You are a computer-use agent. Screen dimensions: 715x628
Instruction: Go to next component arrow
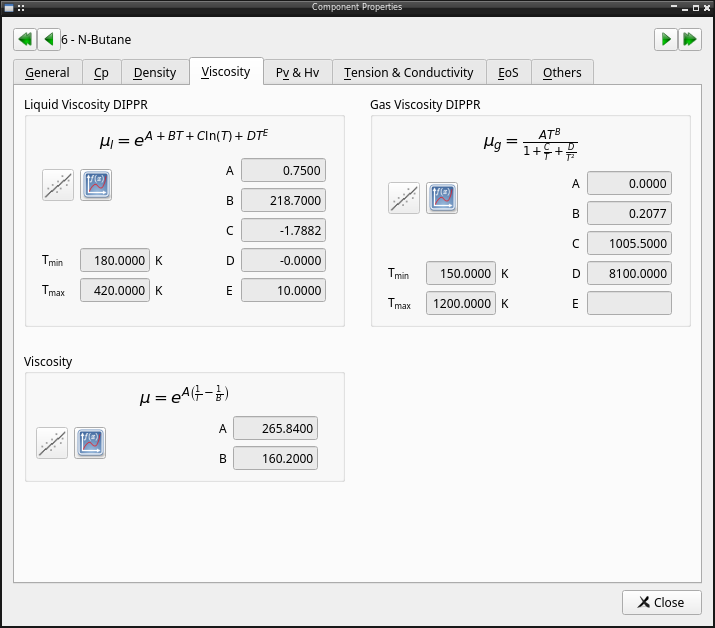[x=666, y=39]
